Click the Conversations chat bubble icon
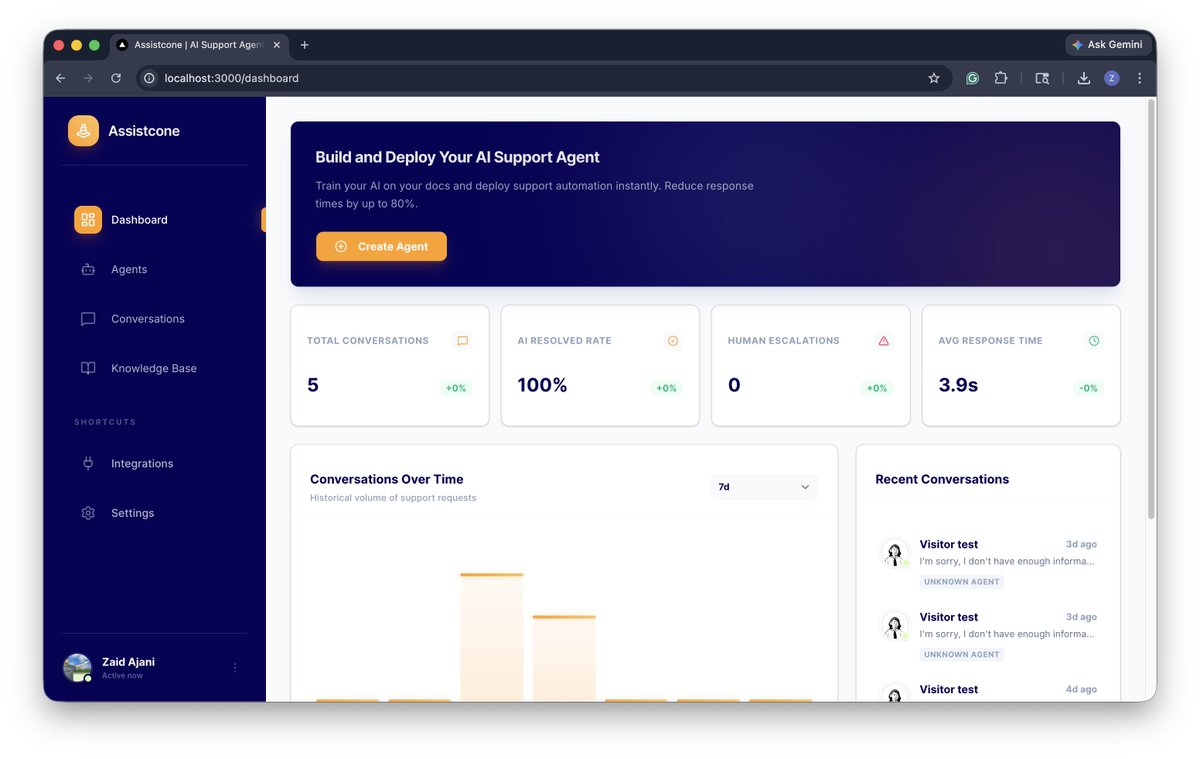The height and width of the screenshot is (759, 1200). 88,319
